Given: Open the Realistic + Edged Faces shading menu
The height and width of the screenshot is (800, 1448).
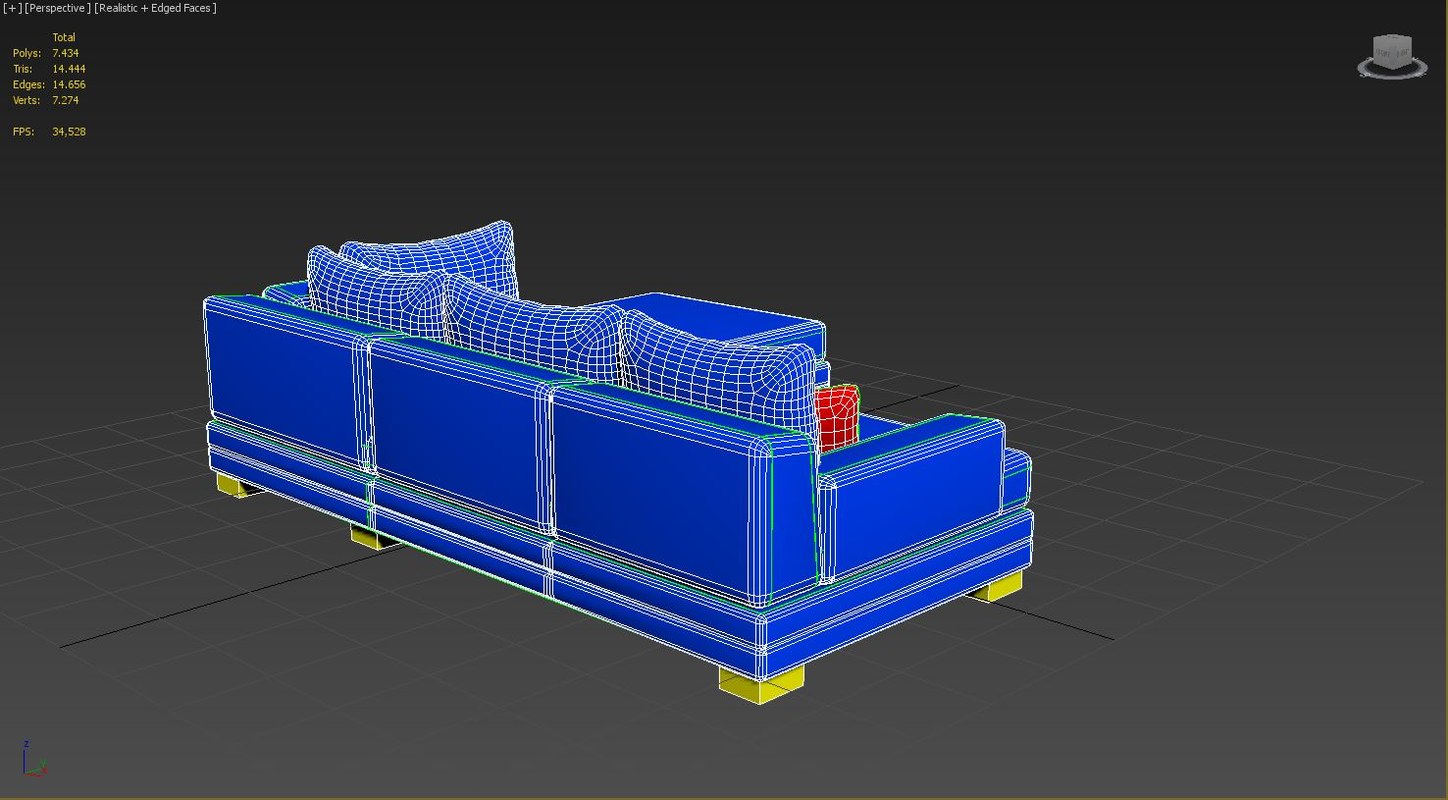Looking at the screenshot, I should 155,8.
